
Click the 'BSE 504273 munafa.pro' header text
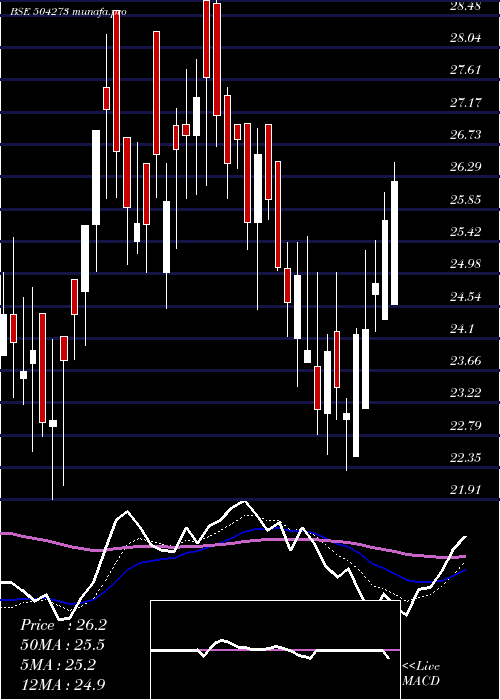pos(68,12)
